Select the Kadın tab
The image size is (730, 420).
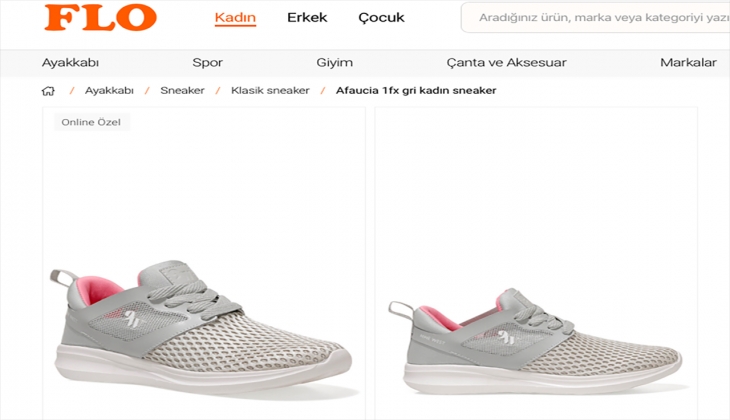(x=235, y=18)
